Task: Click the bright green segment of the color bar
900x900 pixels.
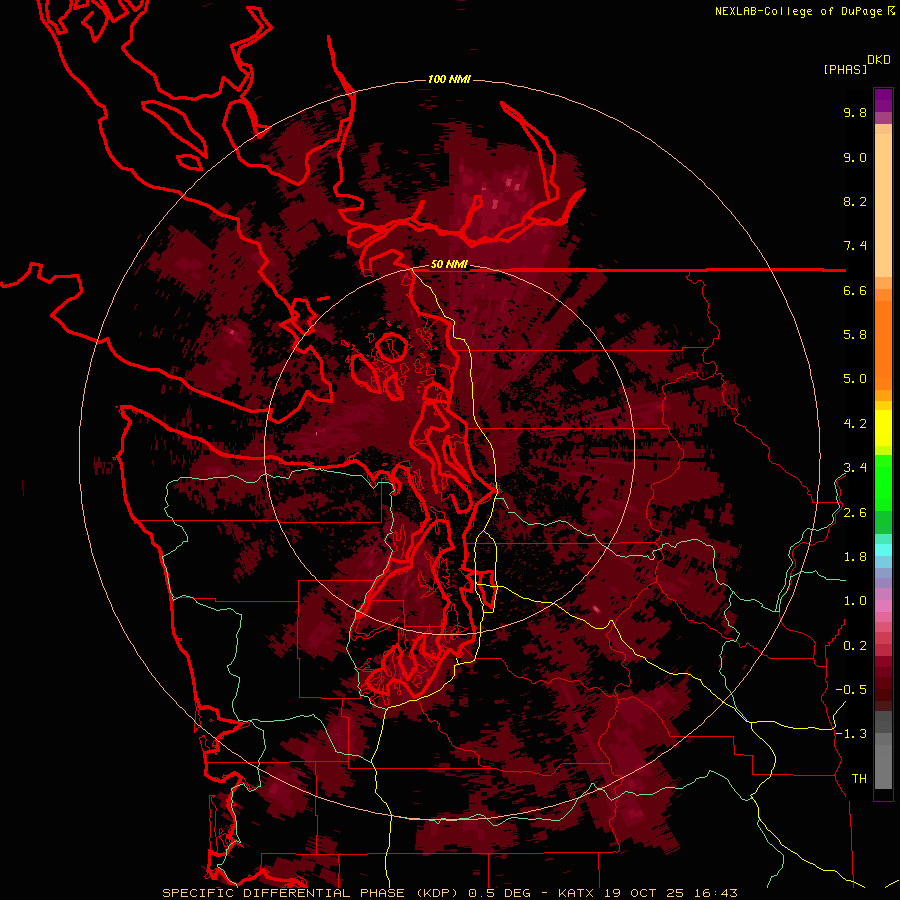Action: tap(883, 482)
